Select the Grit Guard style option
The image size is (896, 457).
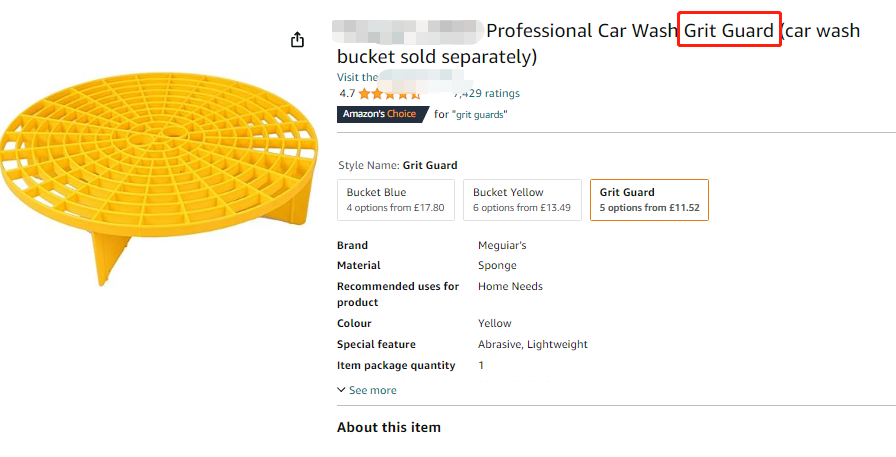tap(649, 200)
